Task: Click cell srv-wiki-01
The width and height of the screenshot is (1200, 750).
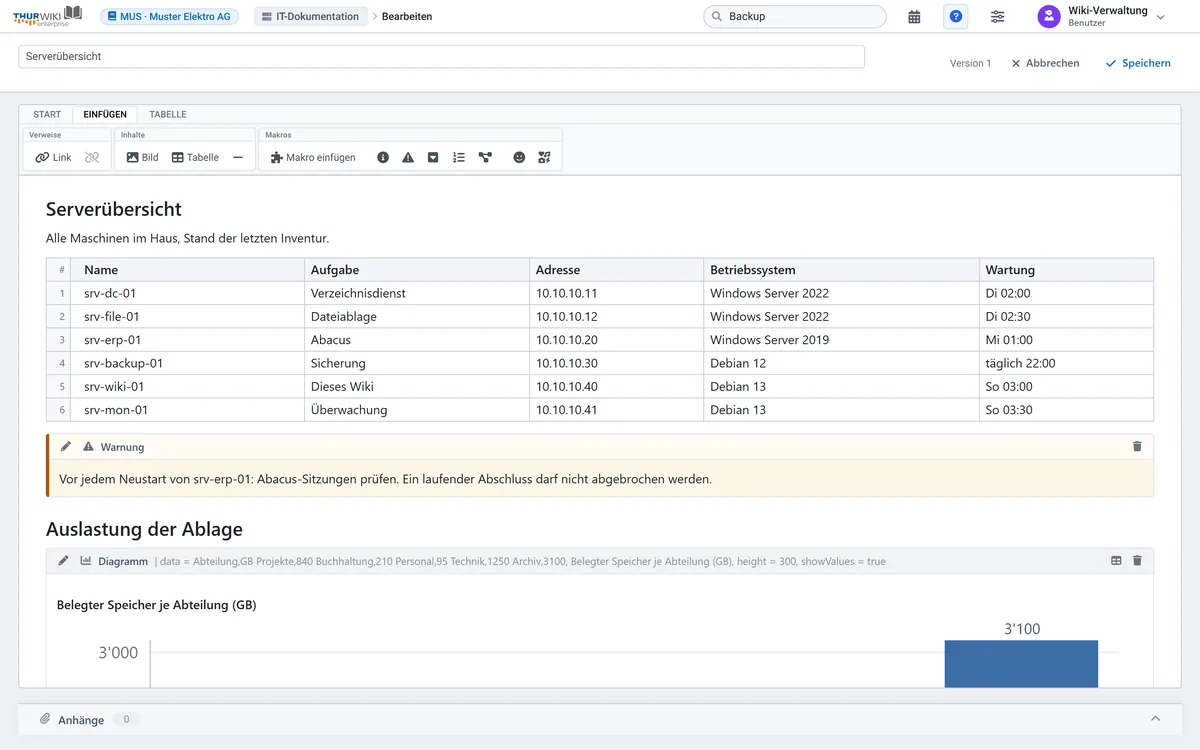Action: pyautogui.click(x=189, y=386)
